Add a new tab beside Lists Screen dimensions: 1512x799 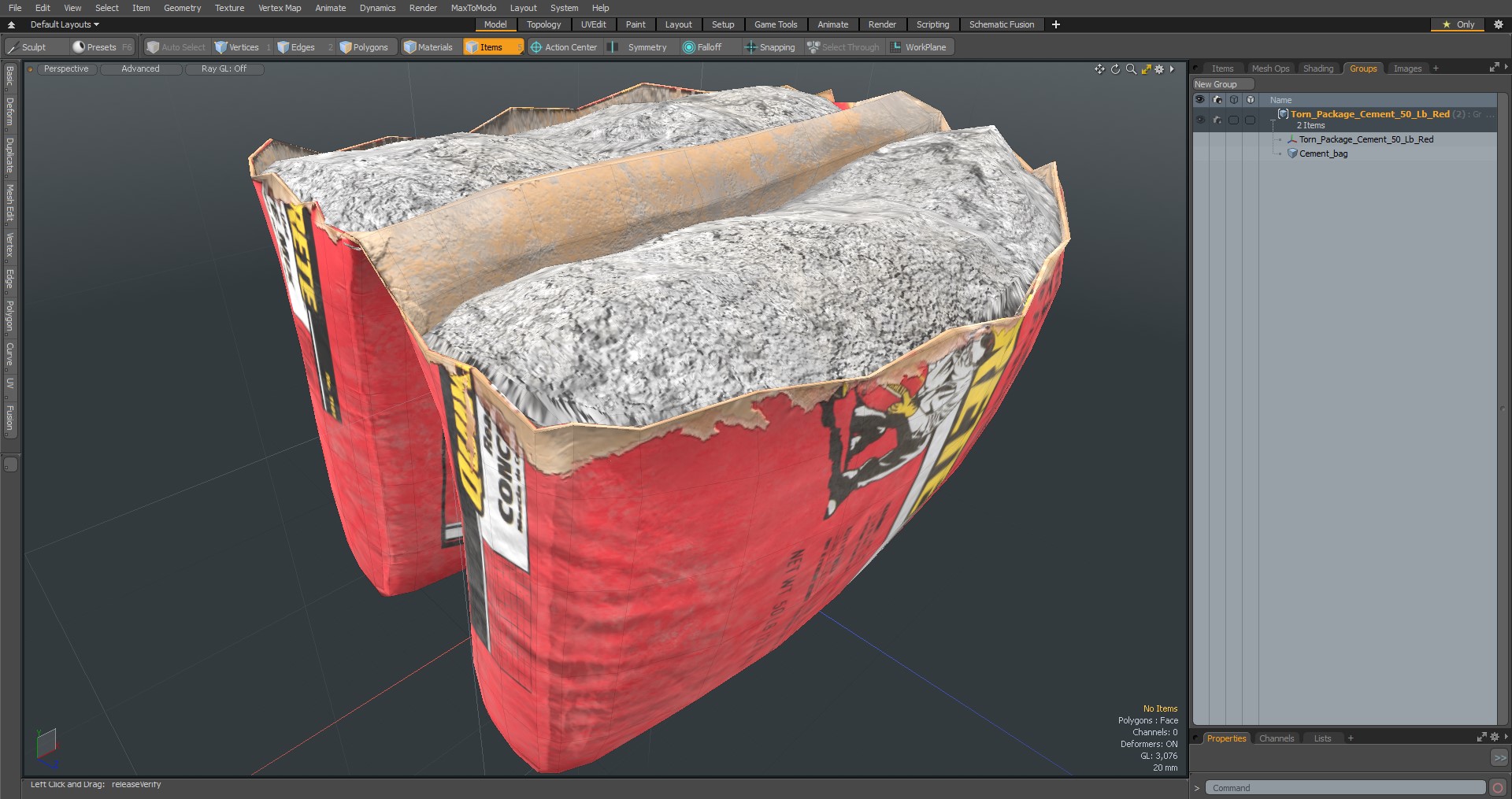click(1351, 738)
